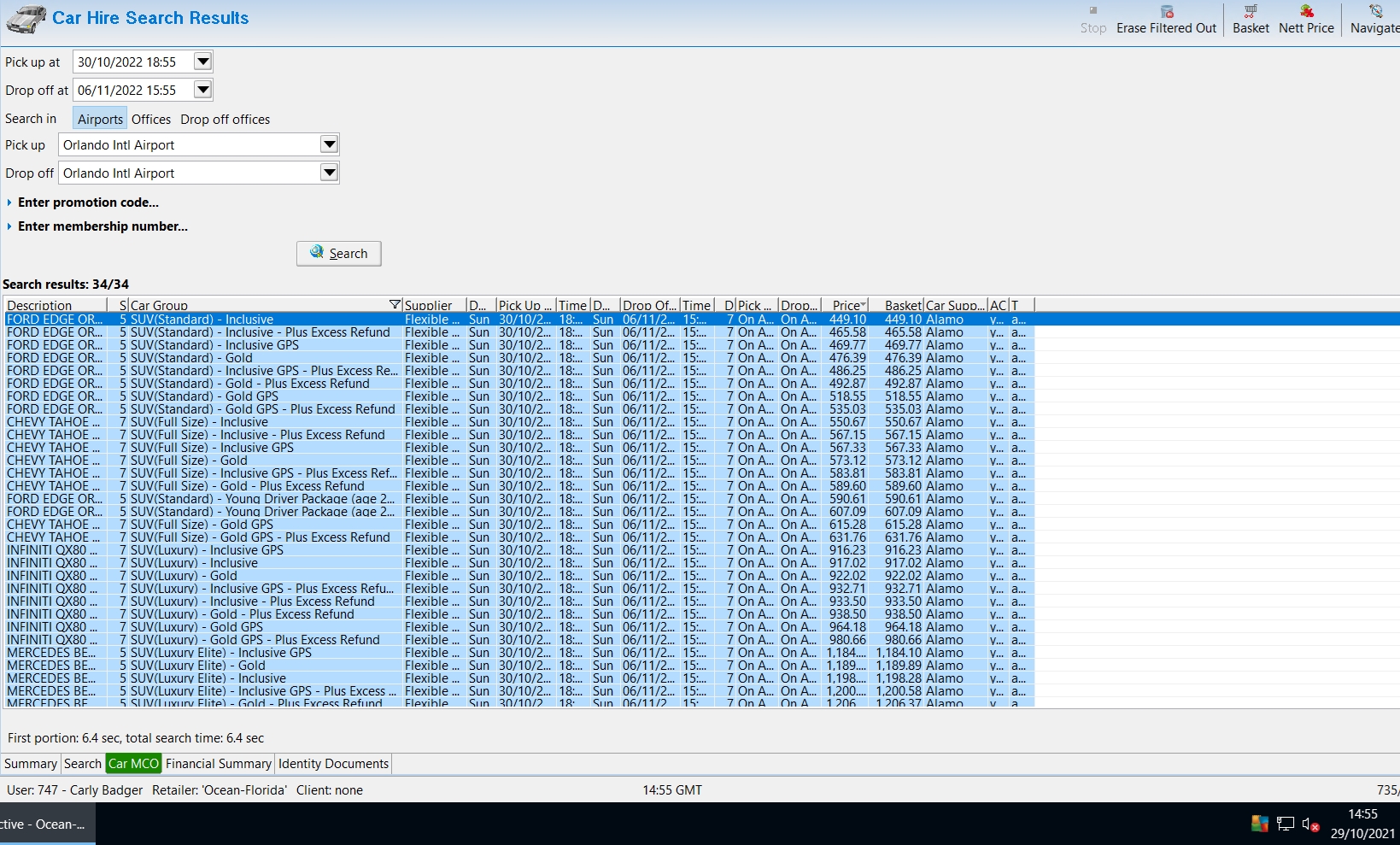1400x845 pixels.
Task: Select the SUV(Full Size) - Gold GPS row priced 615.28
Action: tap(519, 525)
